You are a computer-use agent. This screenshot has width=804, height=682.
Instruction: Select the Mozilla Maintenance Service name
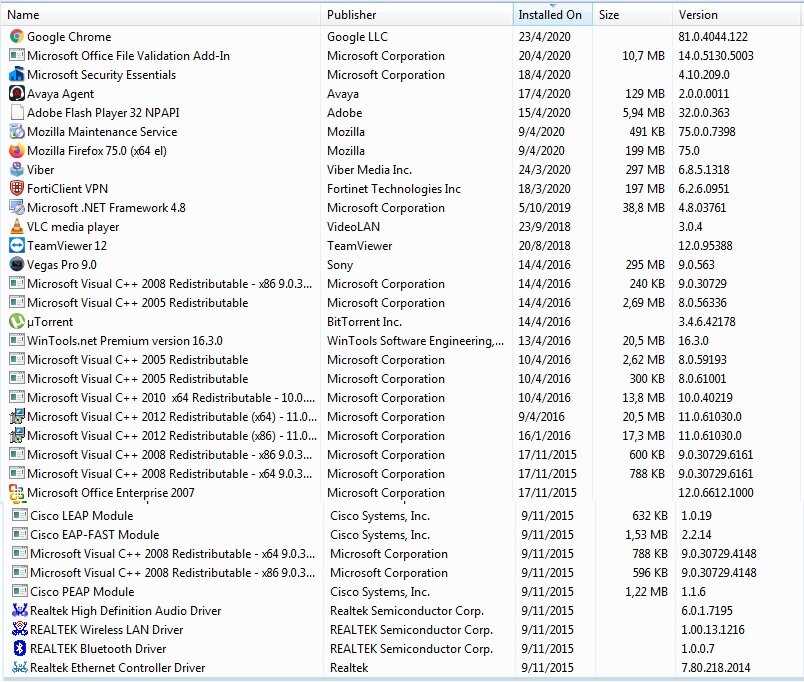tap(102, 132)
